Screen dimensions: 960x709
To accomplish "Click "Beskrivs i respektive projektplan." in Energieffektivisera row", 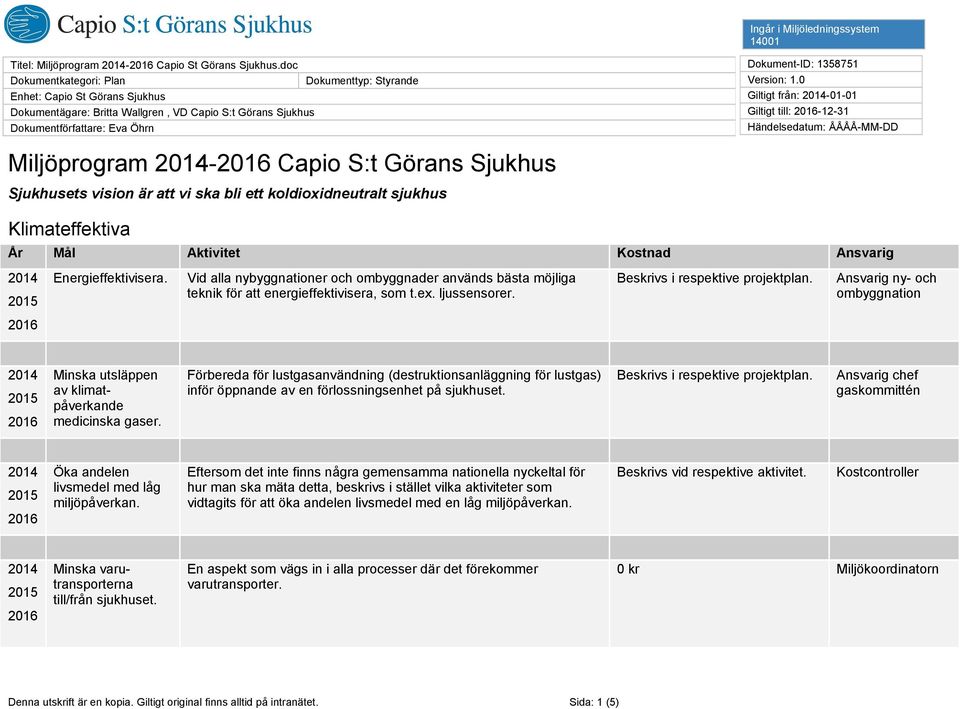I will (x=714, y=279).
